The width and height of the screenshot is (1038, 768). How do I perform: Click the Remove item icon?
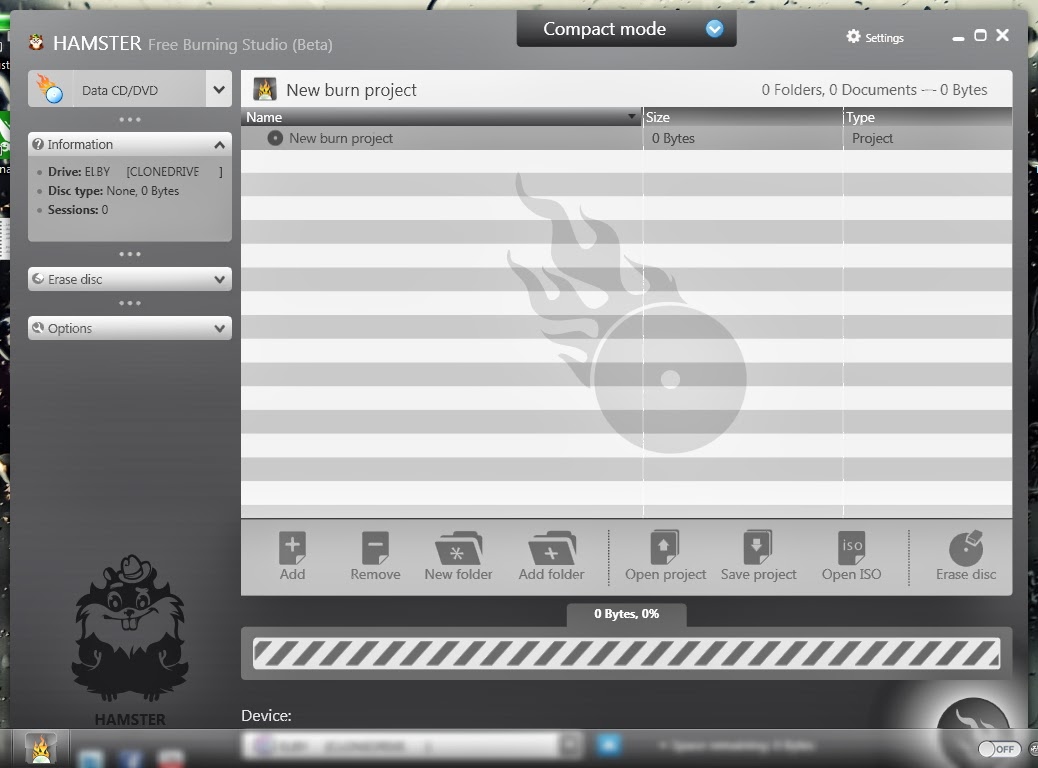375,548
